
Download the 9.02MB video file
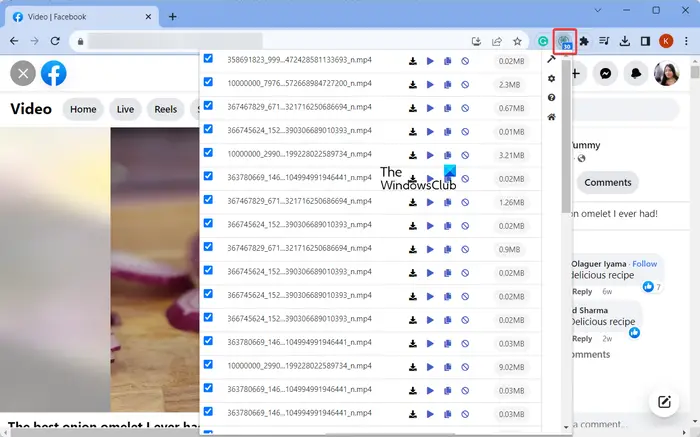[412, 367]
